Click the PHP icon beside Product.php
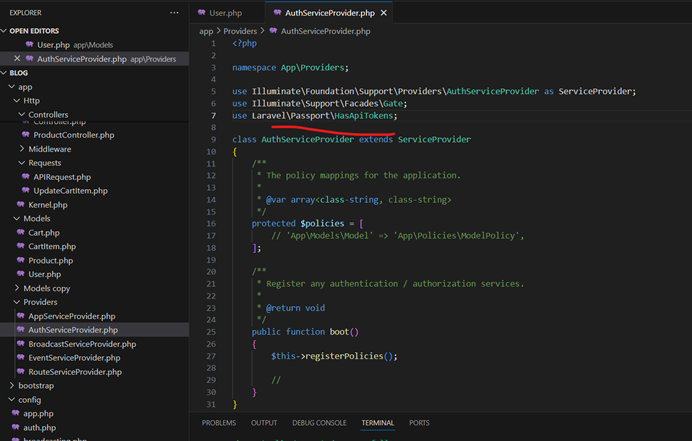 click(21, 260)
